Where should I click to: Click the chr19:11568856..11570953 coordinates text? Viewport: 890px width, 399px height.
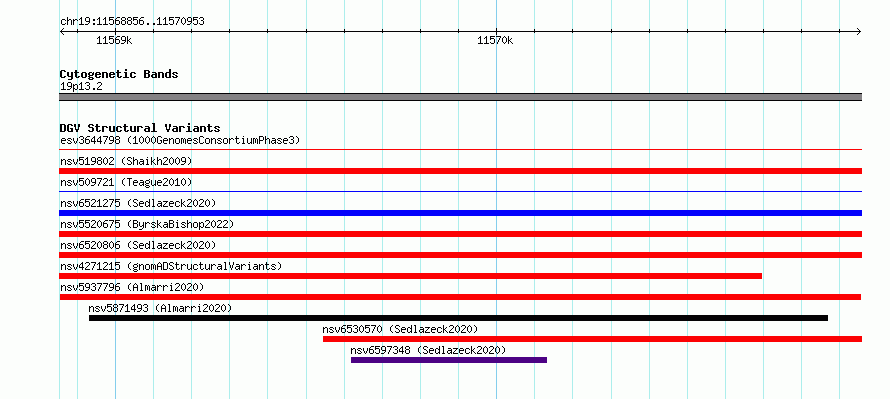coord(132,22)
